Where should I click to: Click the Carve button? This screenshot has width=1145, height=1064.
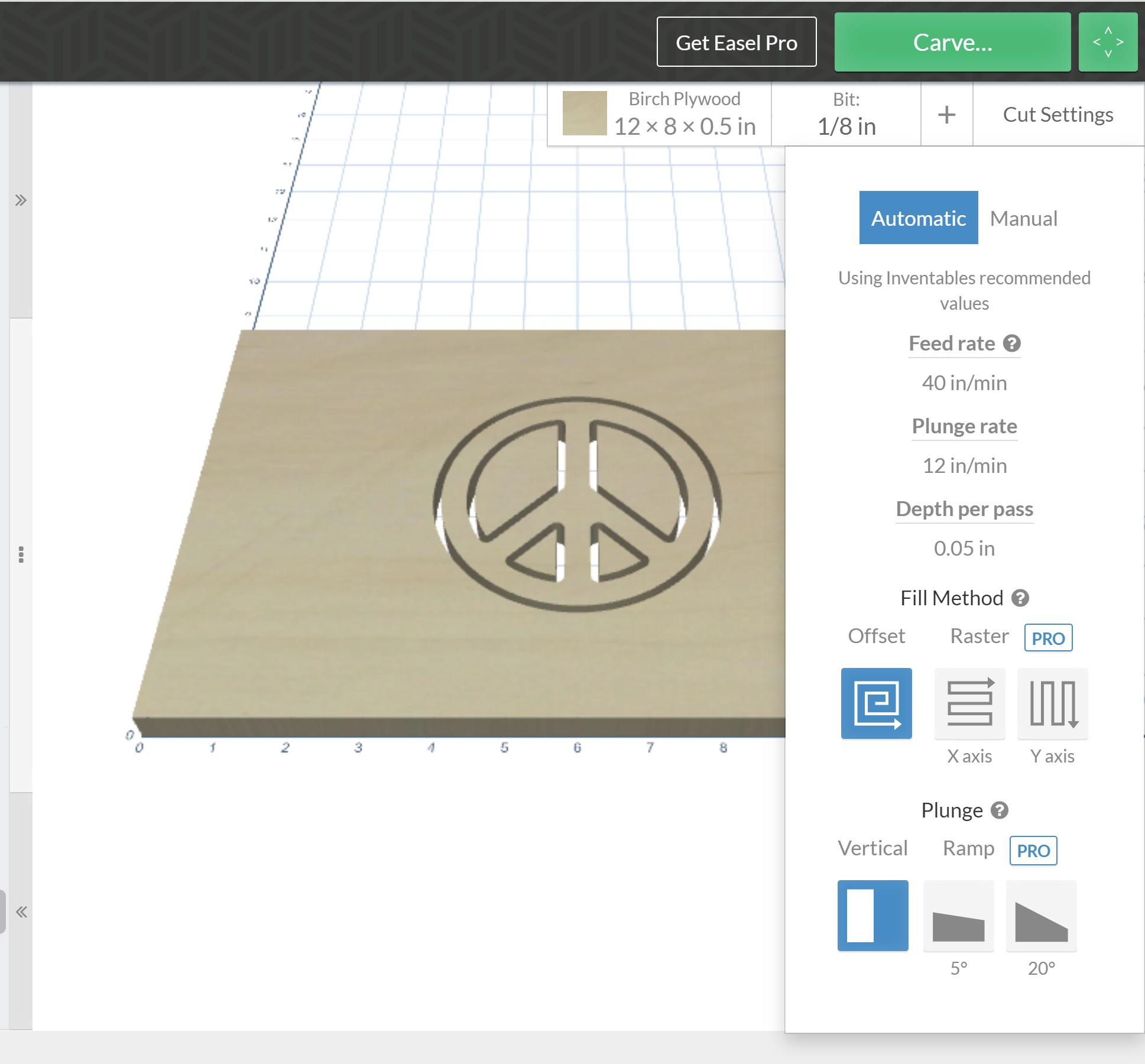(x=952, y=42)
